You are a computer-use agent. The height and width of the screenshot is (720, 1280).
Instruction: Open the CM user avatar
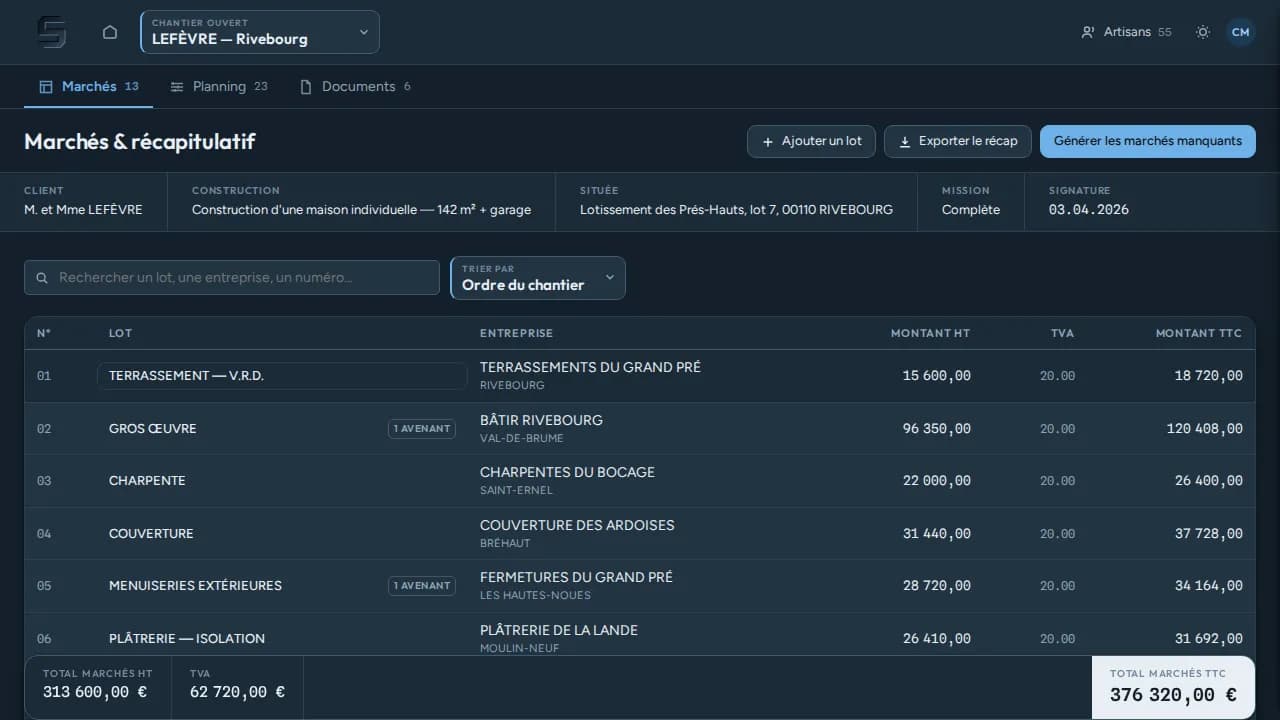pyautogui.click(x=1241, y=32)
